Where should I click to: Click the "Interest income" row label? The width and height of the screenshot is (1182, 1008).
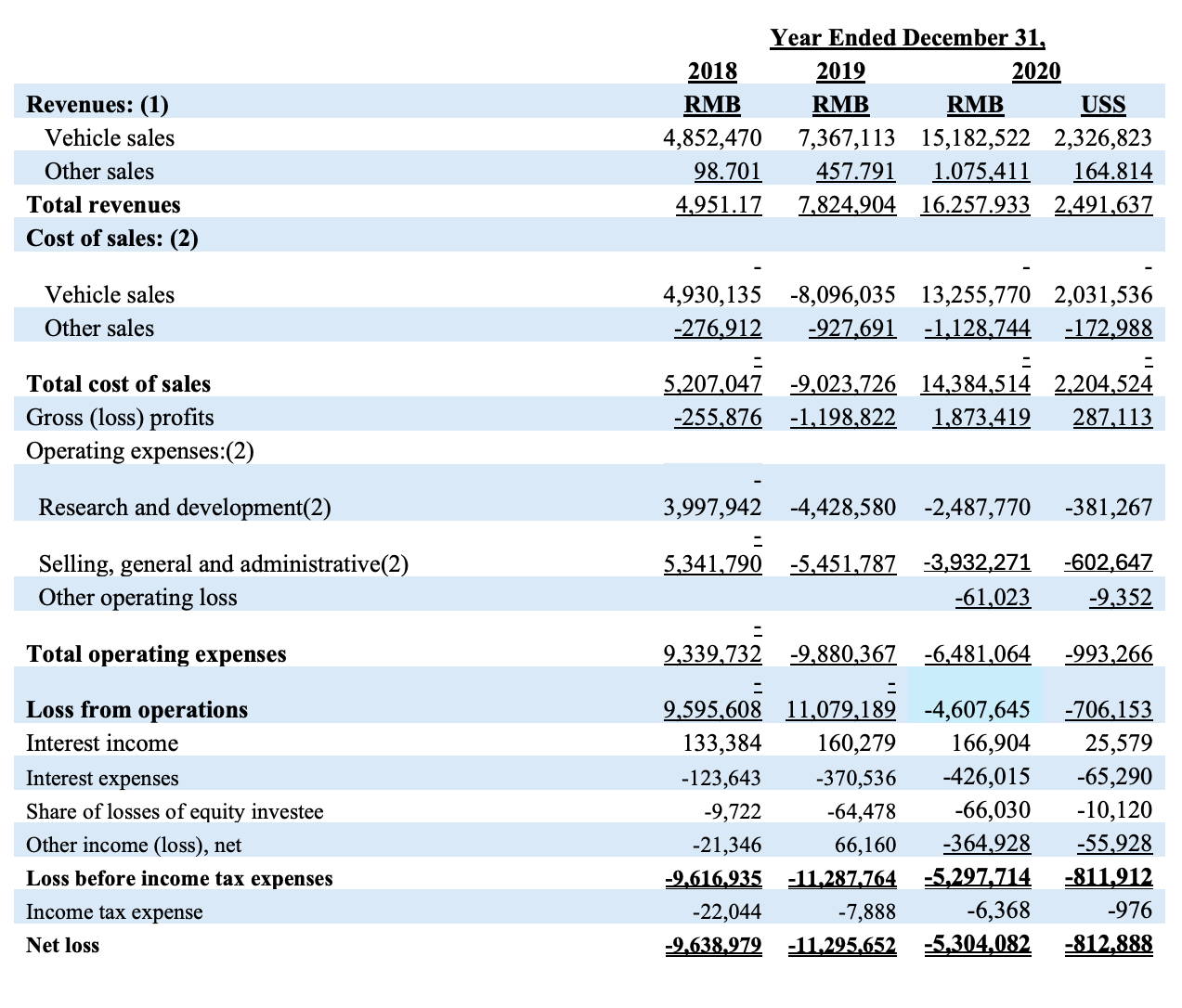pos(102,743)
